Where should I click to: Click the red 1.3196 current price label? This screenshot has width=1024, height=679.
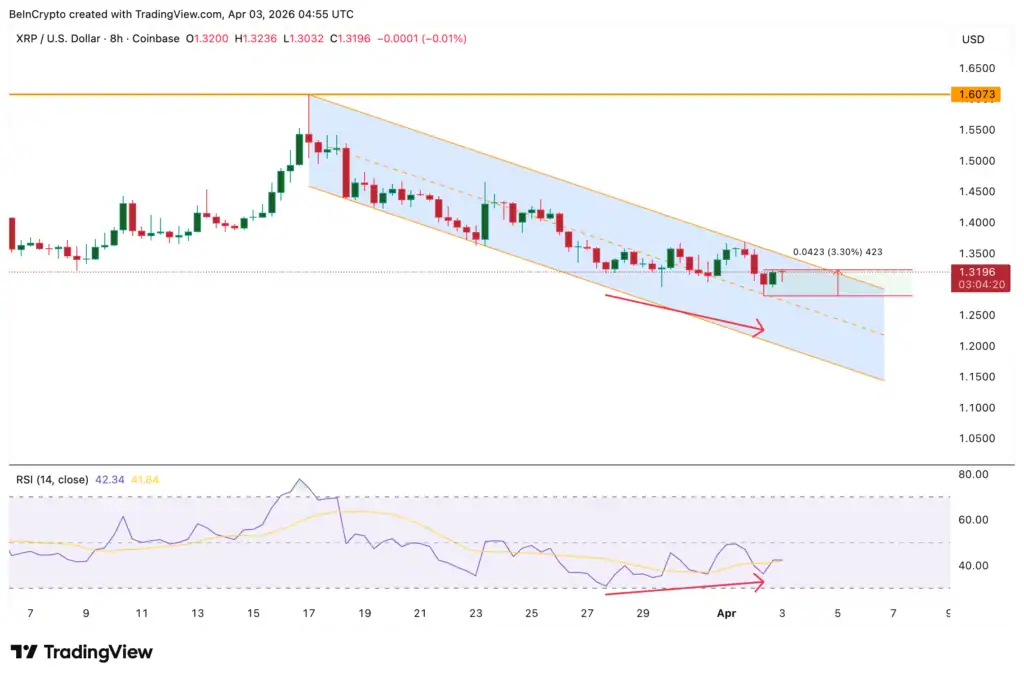(975, 271)
